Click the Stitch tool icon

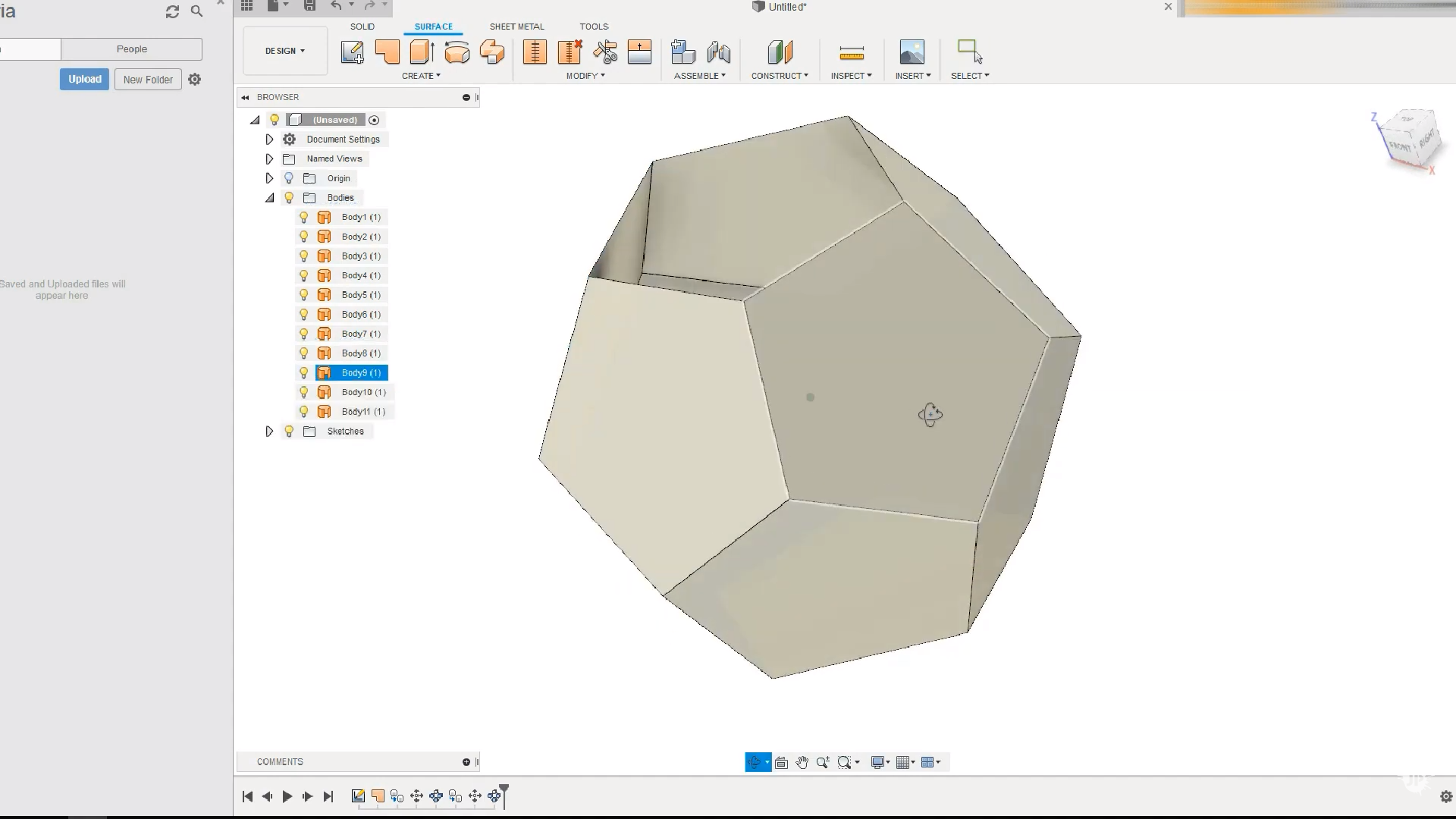click(535, 52)
